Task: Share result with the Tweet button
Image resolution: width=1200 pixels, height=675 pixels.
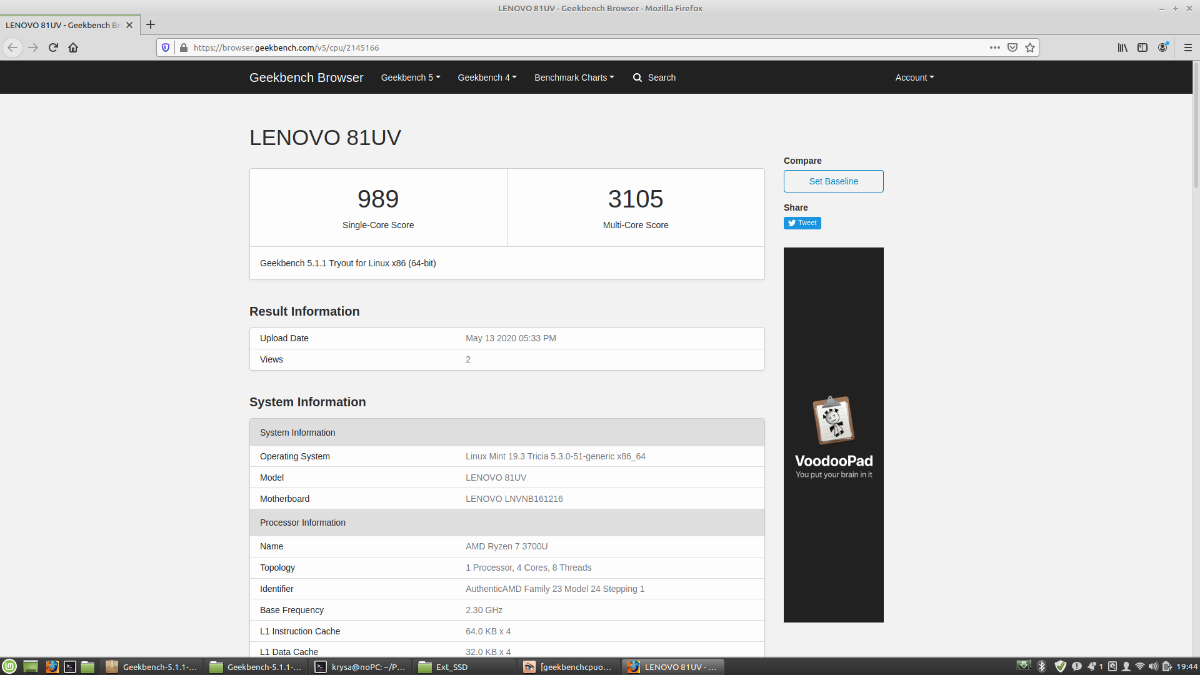Action: (802, 223)
